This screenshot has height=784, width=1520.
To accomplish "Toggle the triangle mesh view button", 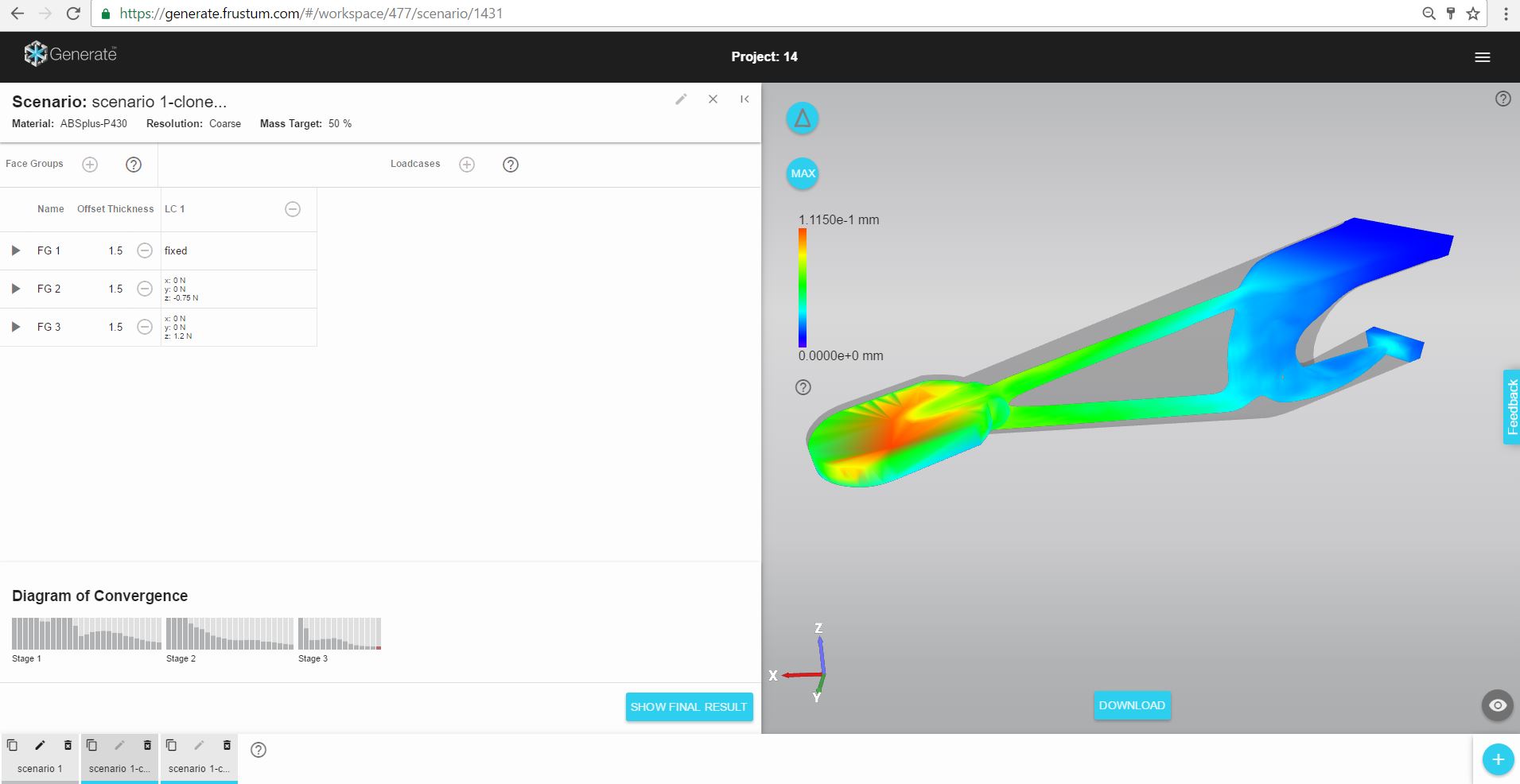I will (803, 118).
